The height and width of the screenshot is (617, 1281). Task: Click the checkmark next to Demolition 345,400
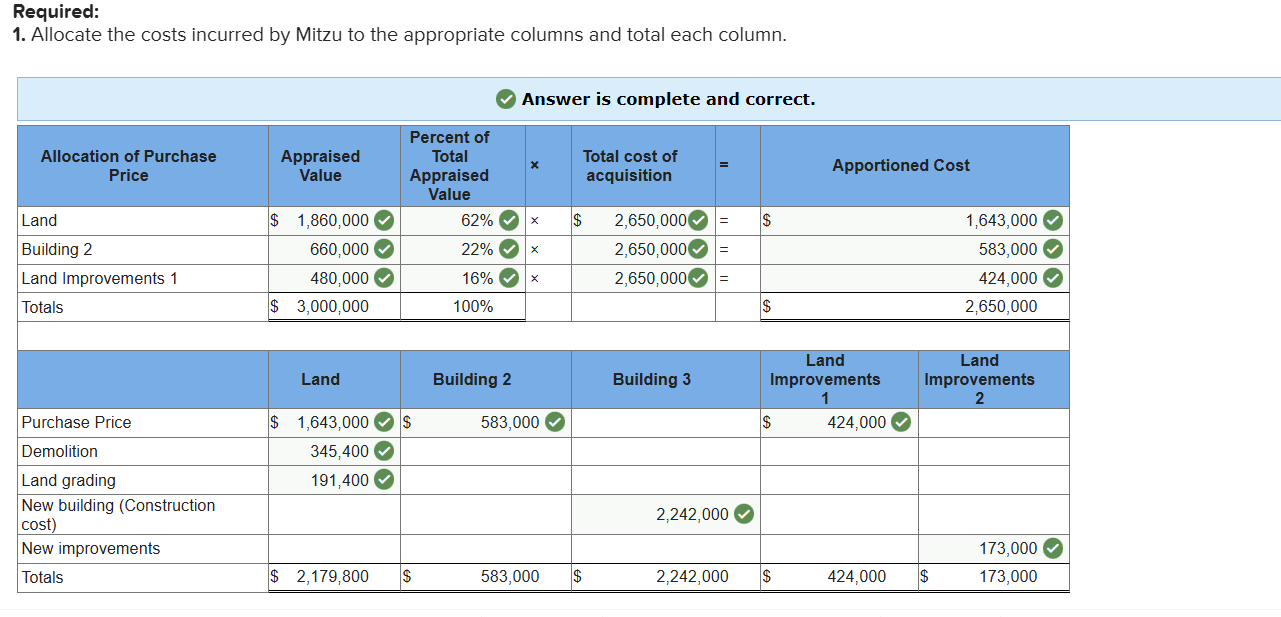pyautogui.click(x=383, y=452)
